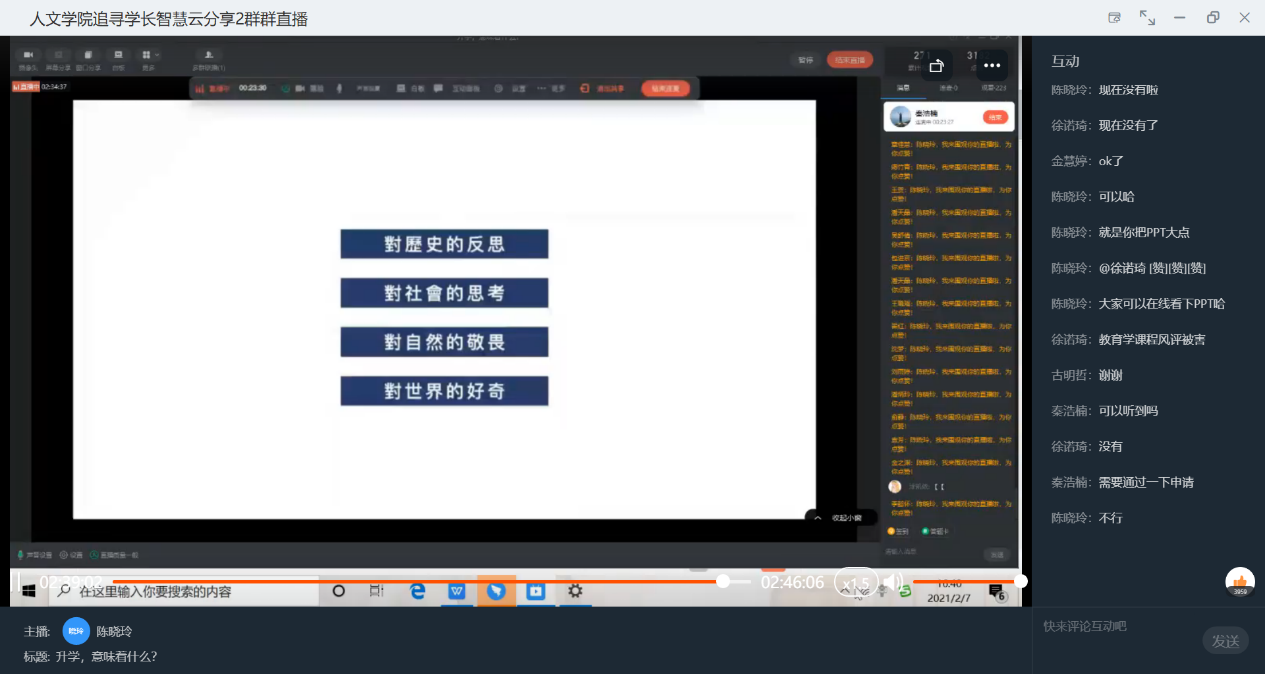Click the volume slider knob
The width and height of the screenshot is (1265, 674).
coord(1020,581)
